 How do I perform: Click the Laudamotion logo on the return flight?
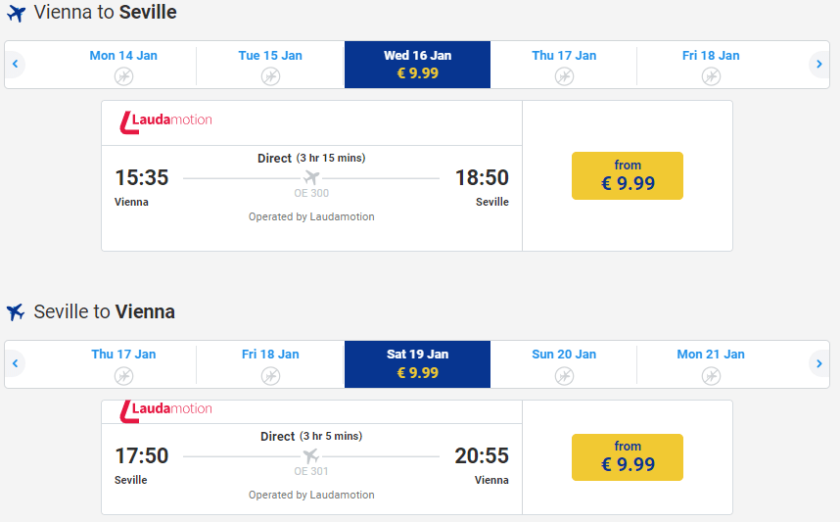pos(166,409)
